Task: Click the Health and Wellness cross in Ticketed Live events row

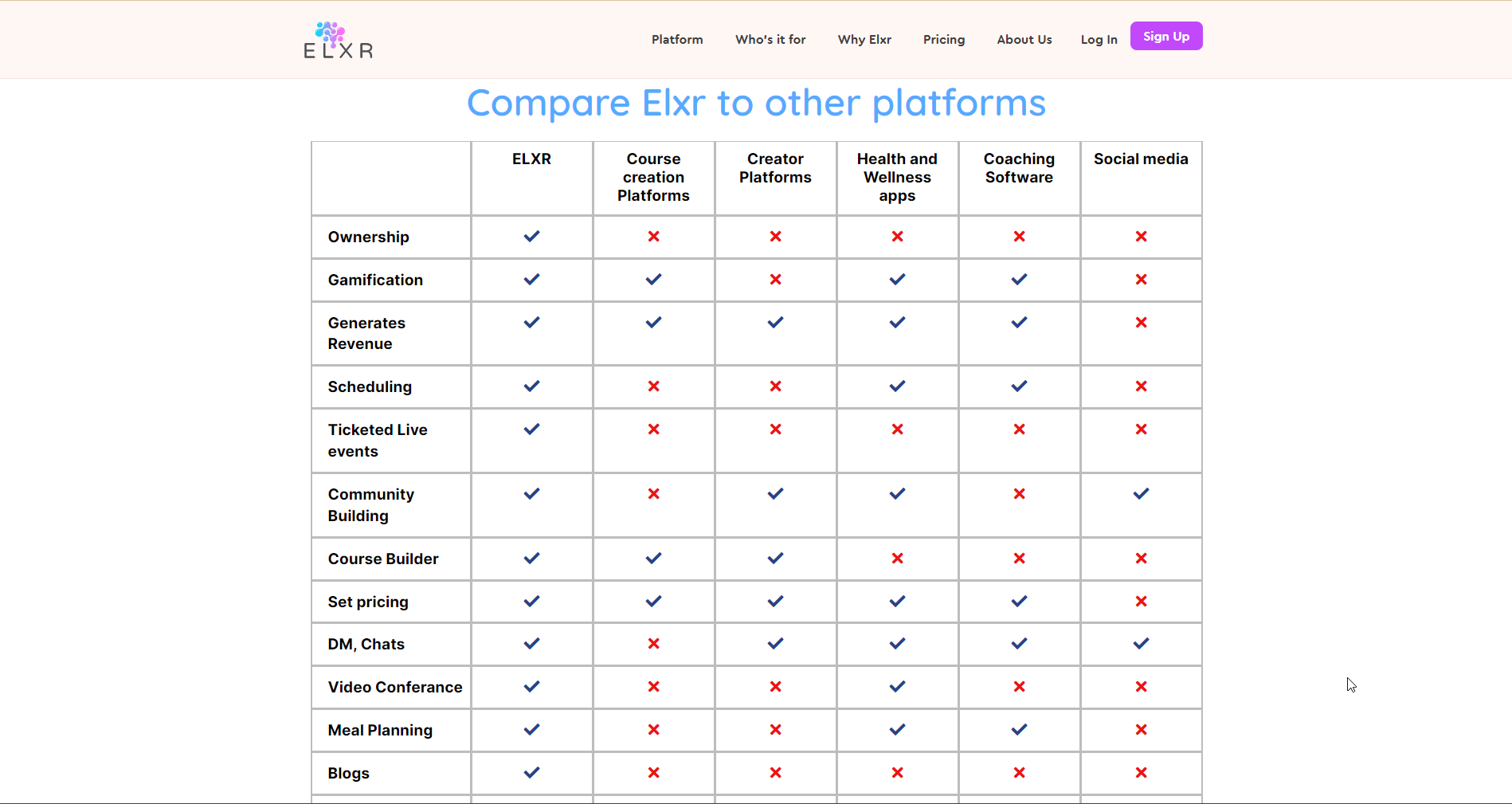Action: tap(897, 429)
